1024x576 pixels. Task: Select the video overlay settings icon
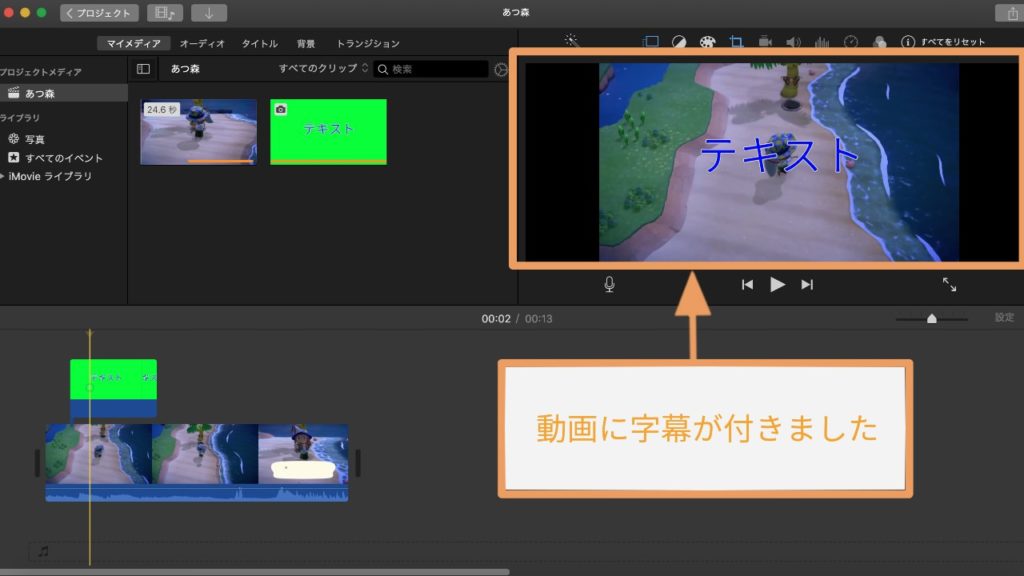(651, 42)
